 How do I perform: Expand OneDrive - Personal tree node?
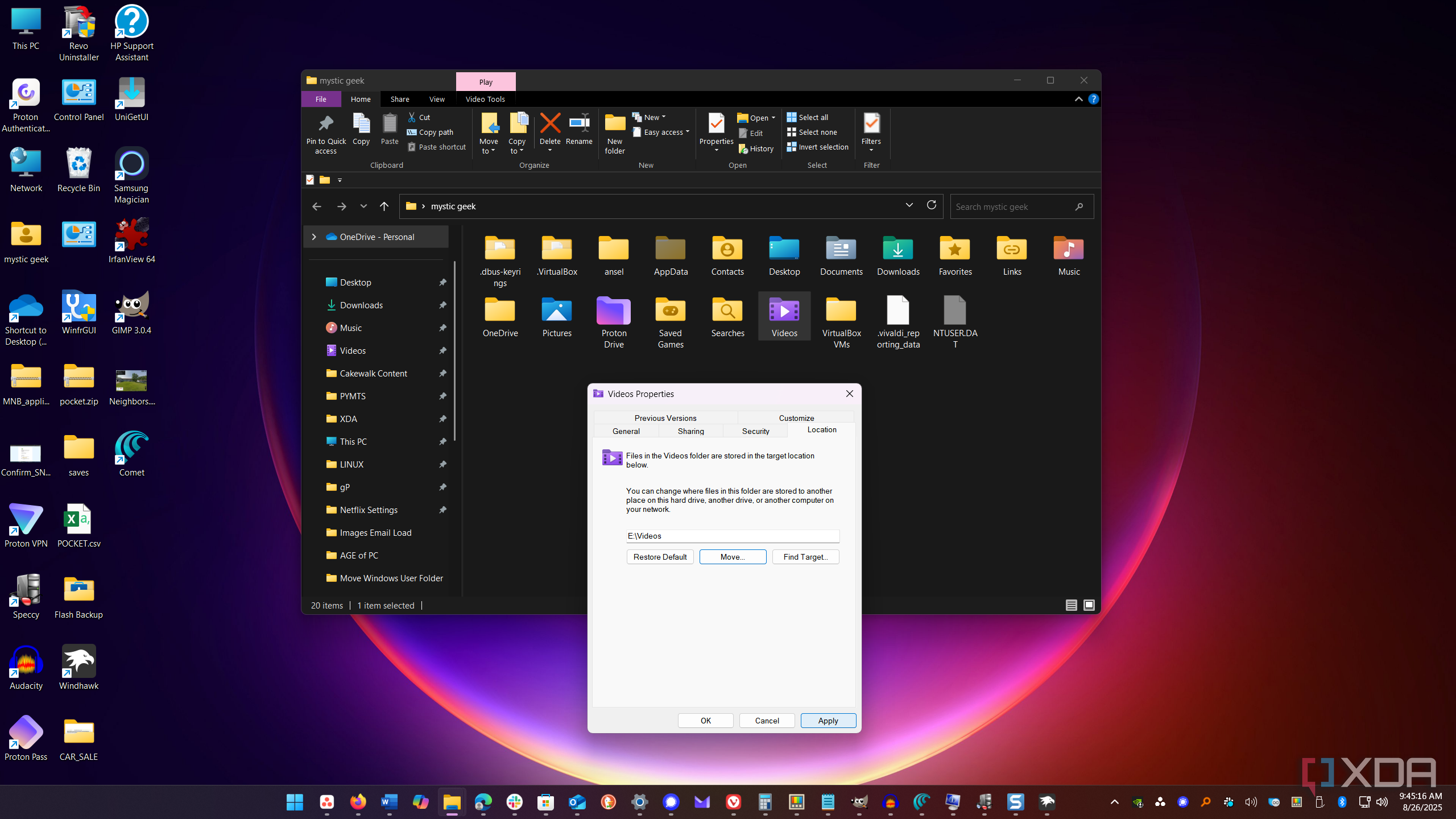(313, 237)
